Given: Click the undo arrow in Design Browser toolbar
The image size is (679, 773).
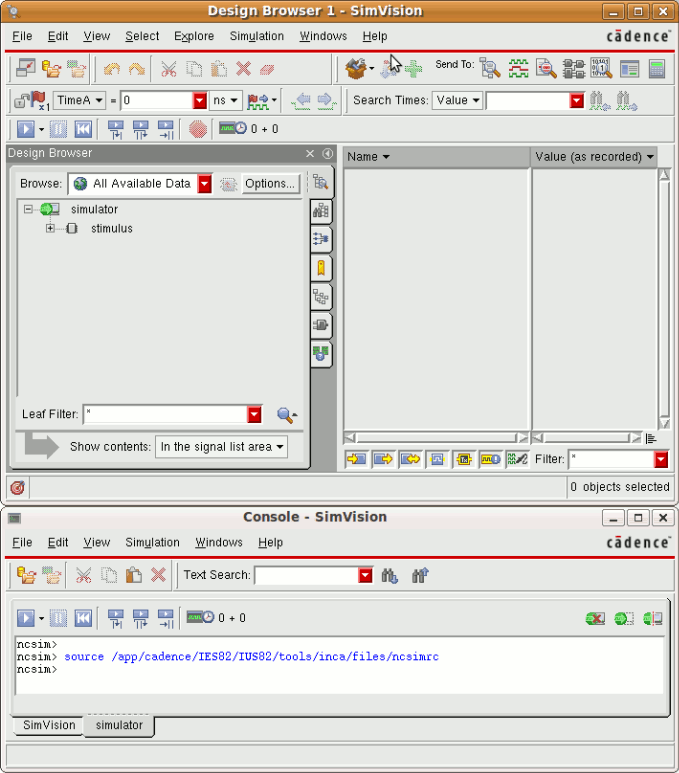Looking at the screenshot, I should tap(112, 69).
